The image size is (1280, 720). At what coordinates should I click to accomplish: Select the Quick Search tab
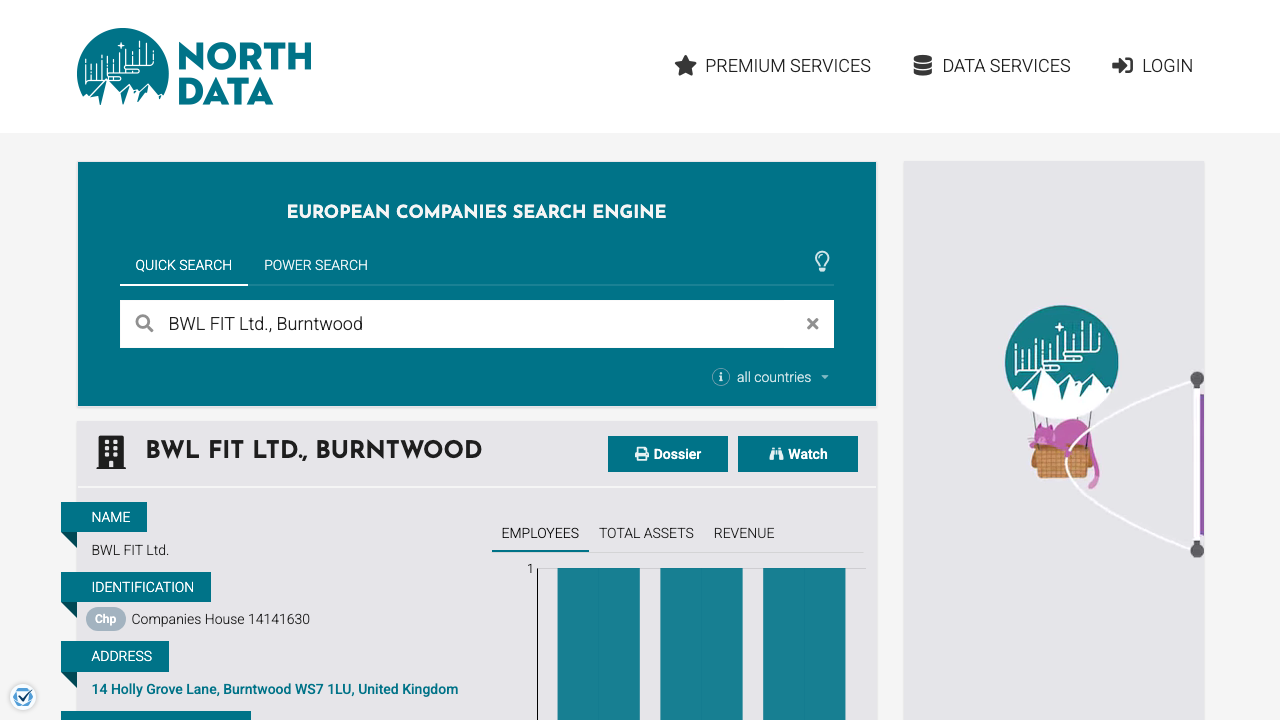coord(184,265)
